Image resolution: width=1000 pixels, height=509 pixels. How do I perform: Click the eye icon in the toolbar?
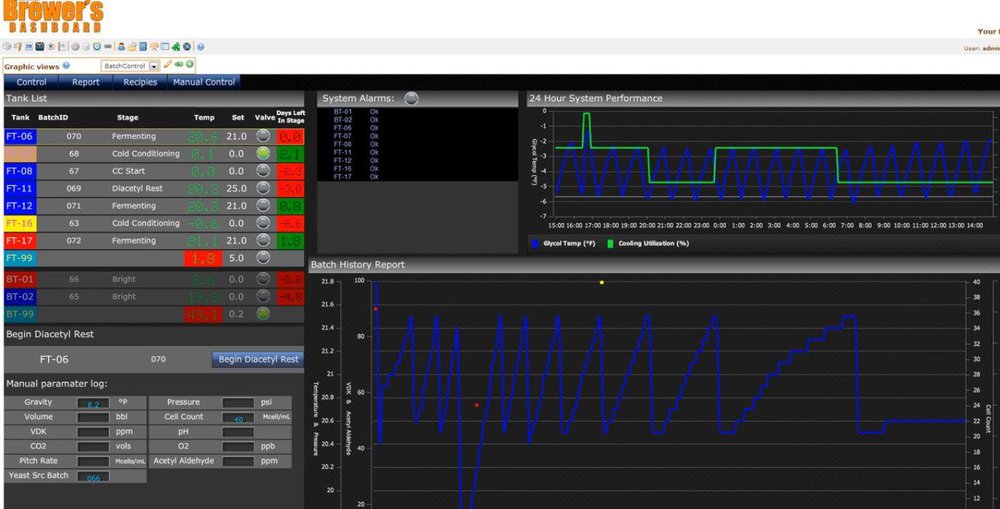click(51, 47)
